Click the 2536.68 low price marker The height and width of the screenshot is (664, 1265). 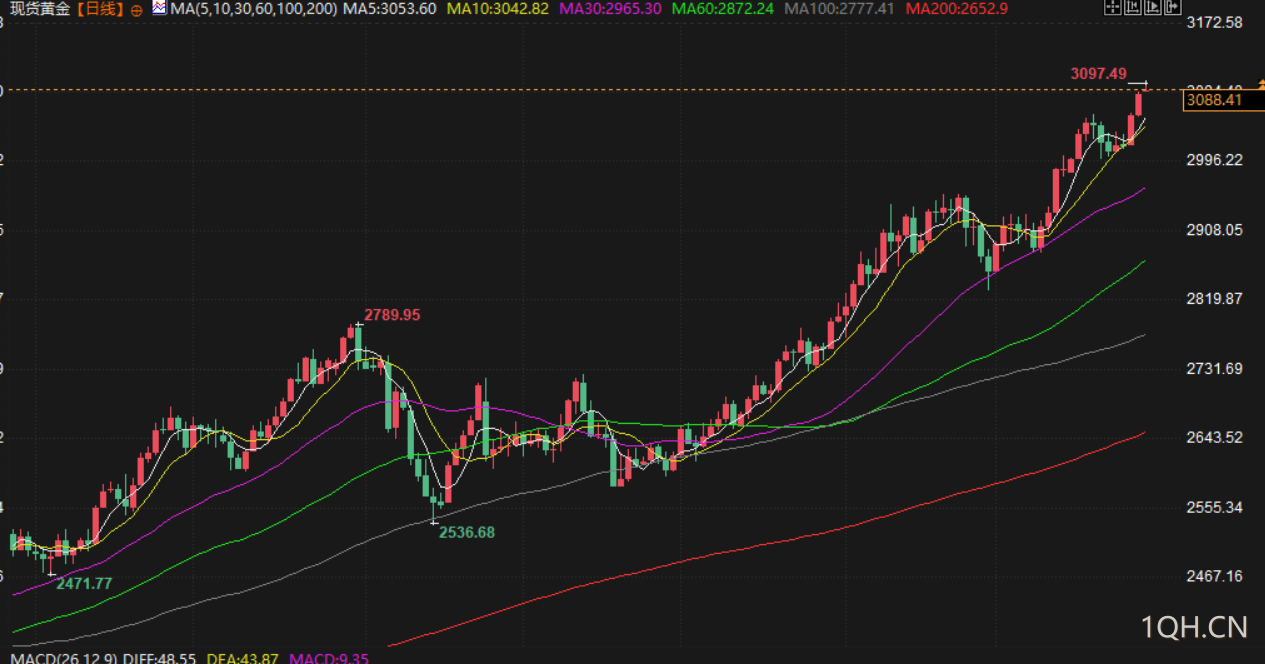click(467, 532)
